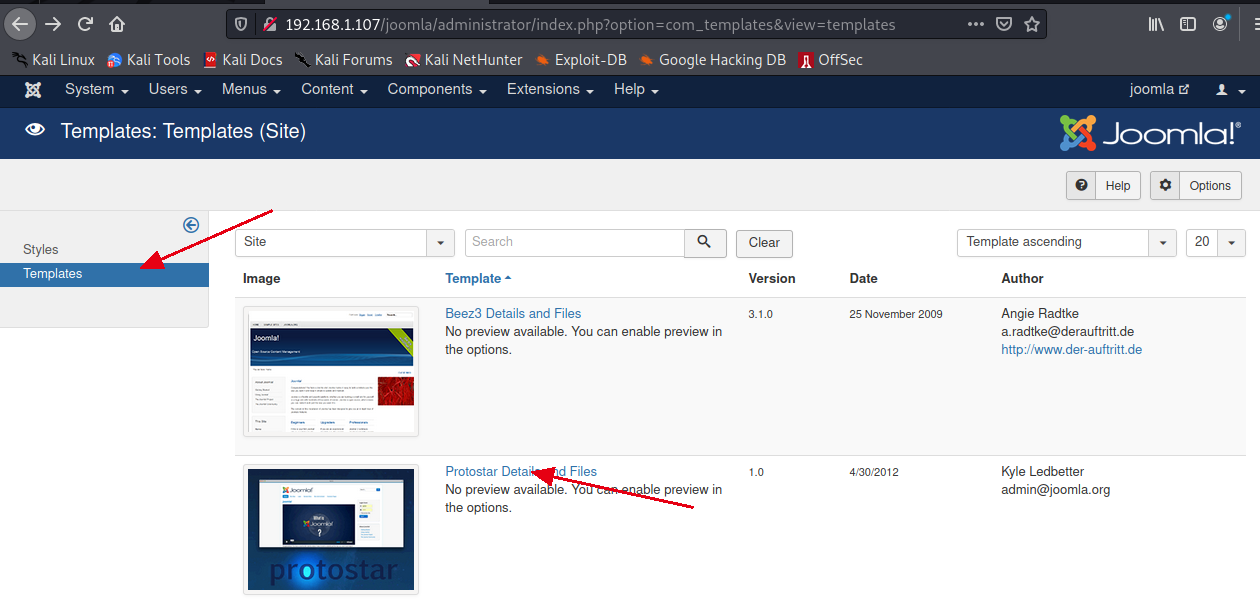Click the question mark Help icon
This screenshot has height=602, width=1260.
[1081, 185]
